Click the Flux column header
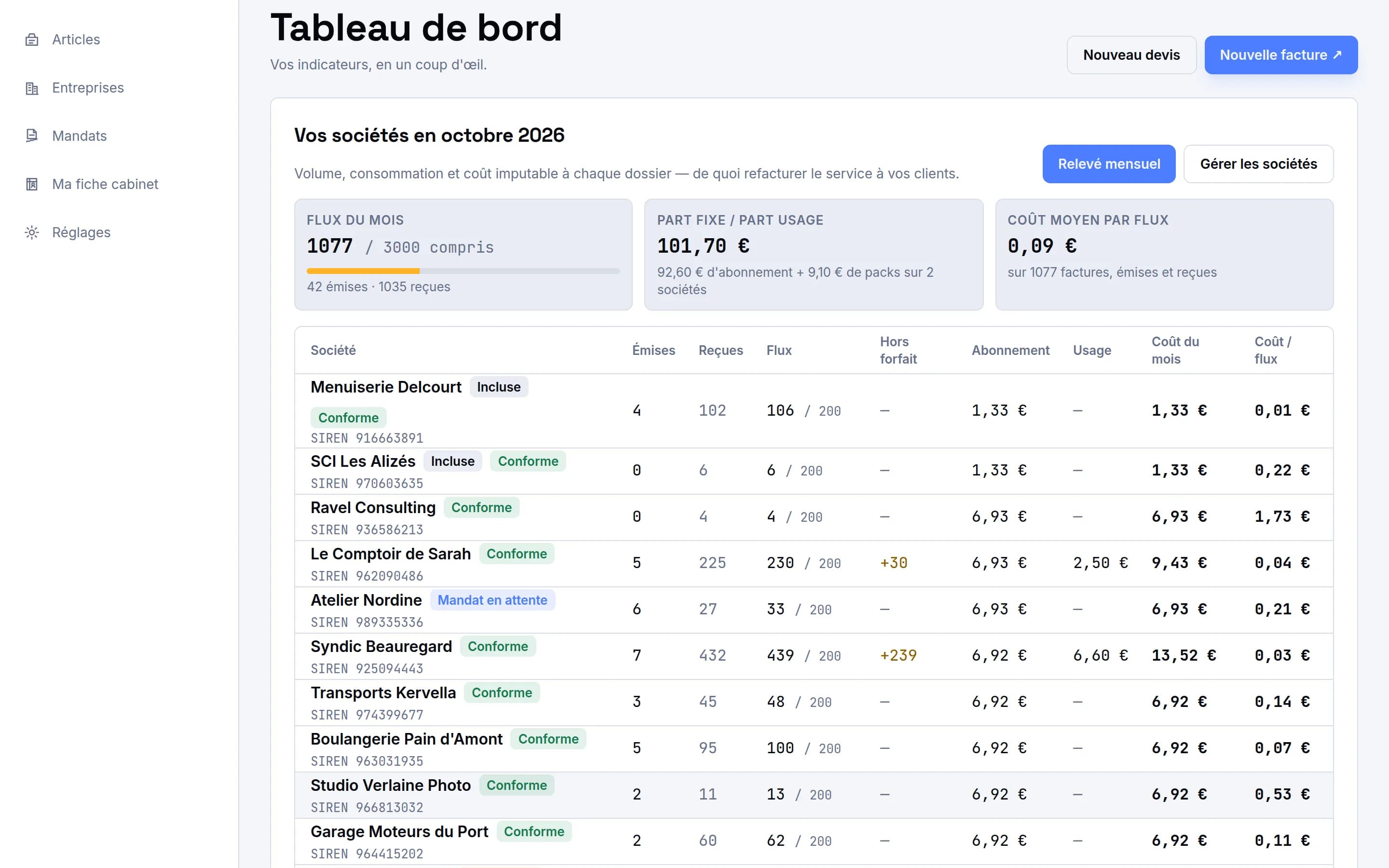 779,350
